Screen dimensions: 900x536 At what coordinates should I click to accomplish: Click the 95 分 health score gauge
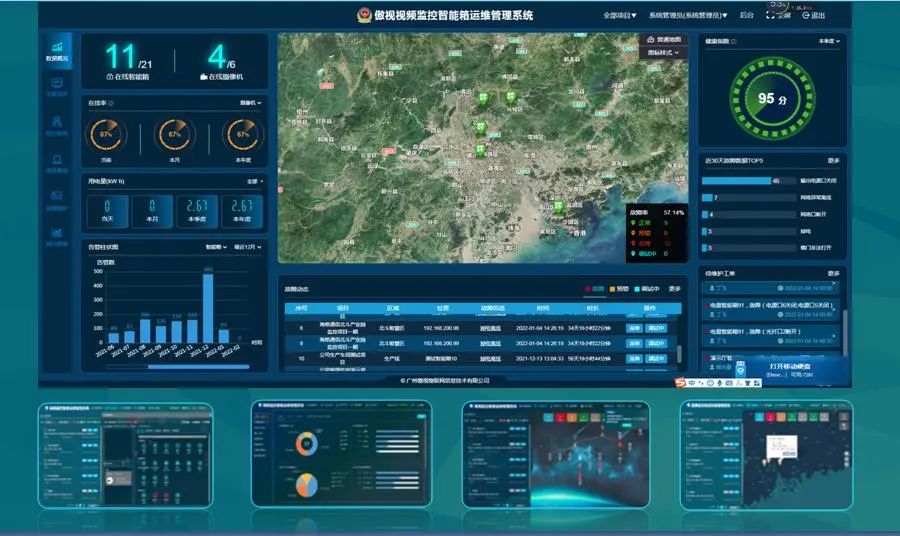click(772, 99)
